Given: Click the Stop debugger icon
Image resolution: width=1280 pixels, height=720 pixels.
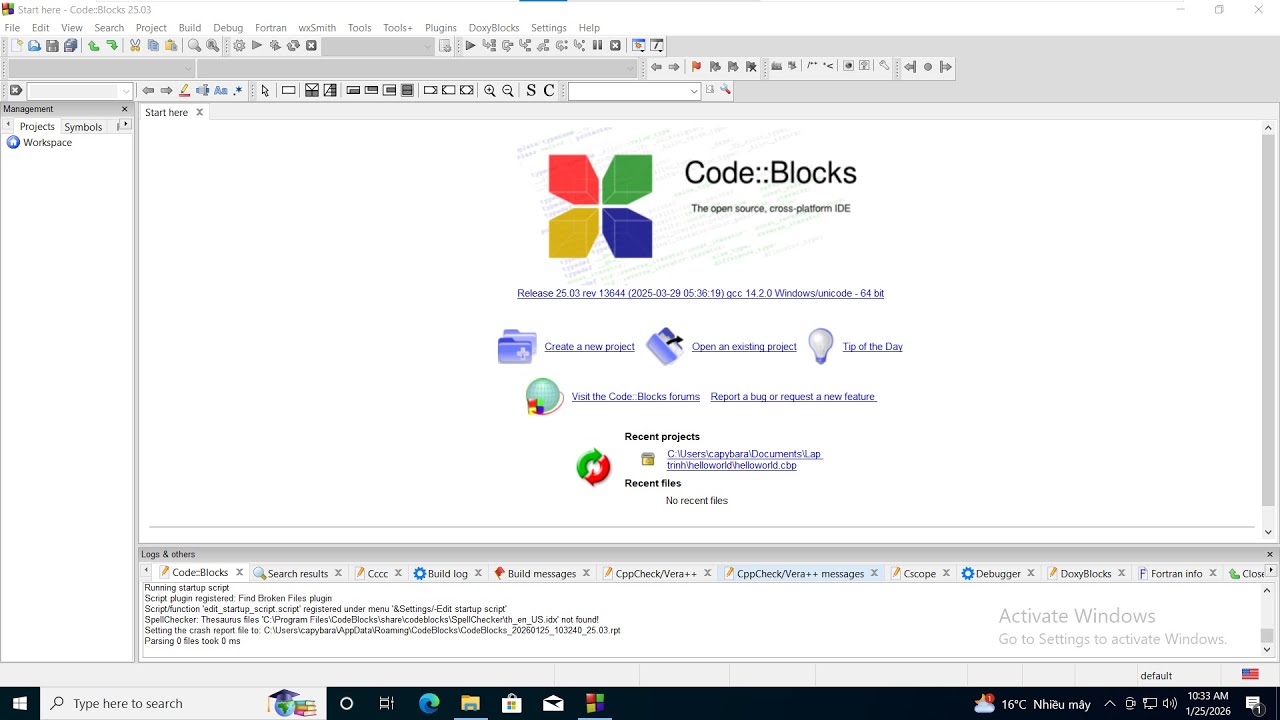Looking at the screenshot, I should (615, 46).
